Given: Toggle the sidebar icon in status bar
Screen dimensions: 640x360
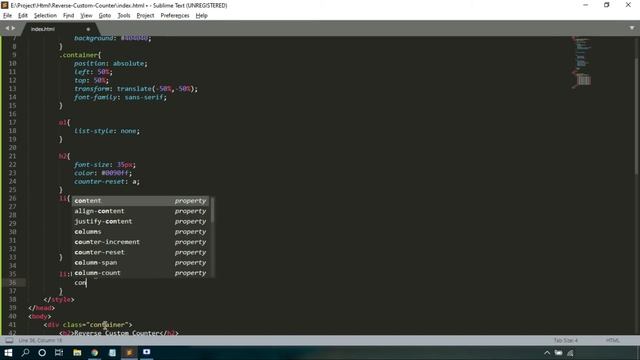Looking at the screenshot, I should coord(9,340).
